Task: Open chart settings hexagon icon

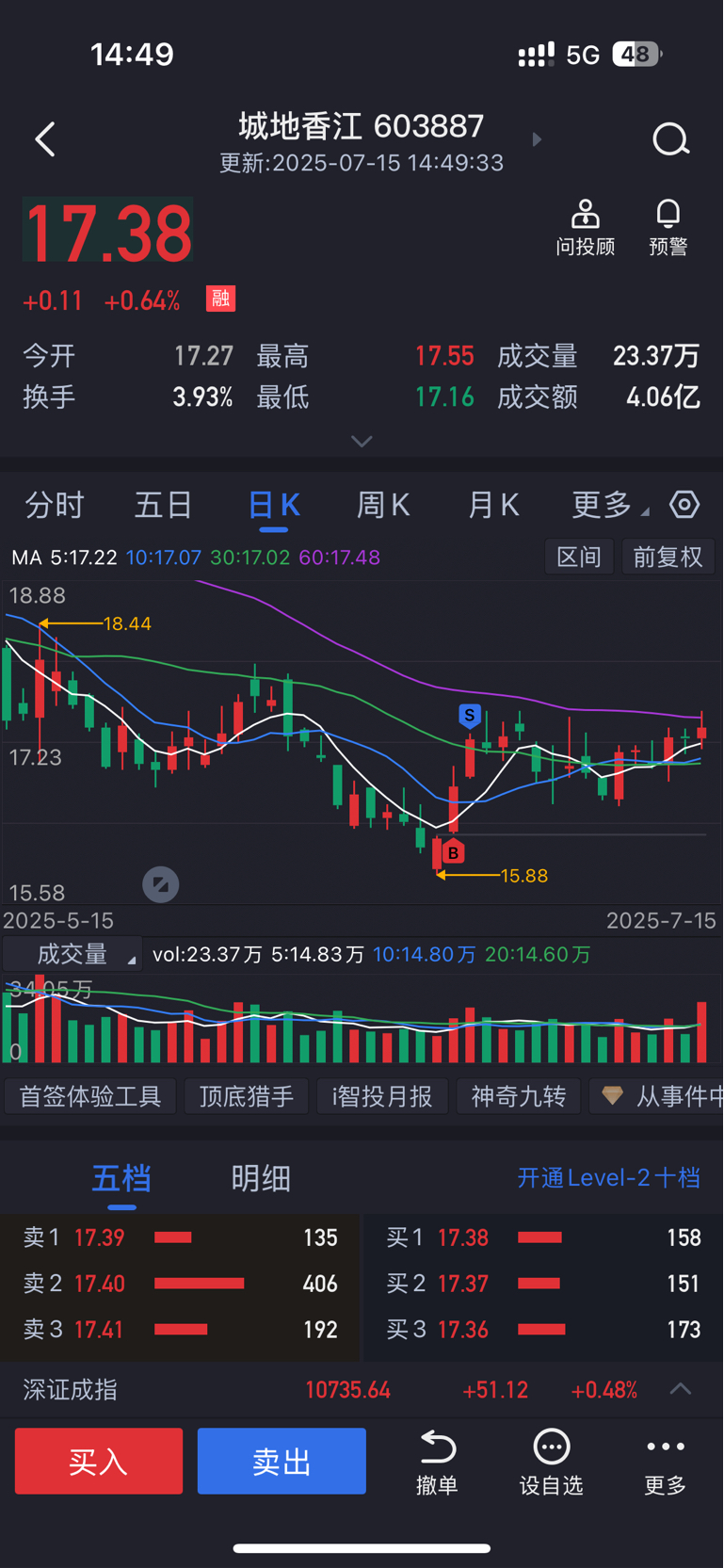Action: pyautogui.click(x=684, y=505)
